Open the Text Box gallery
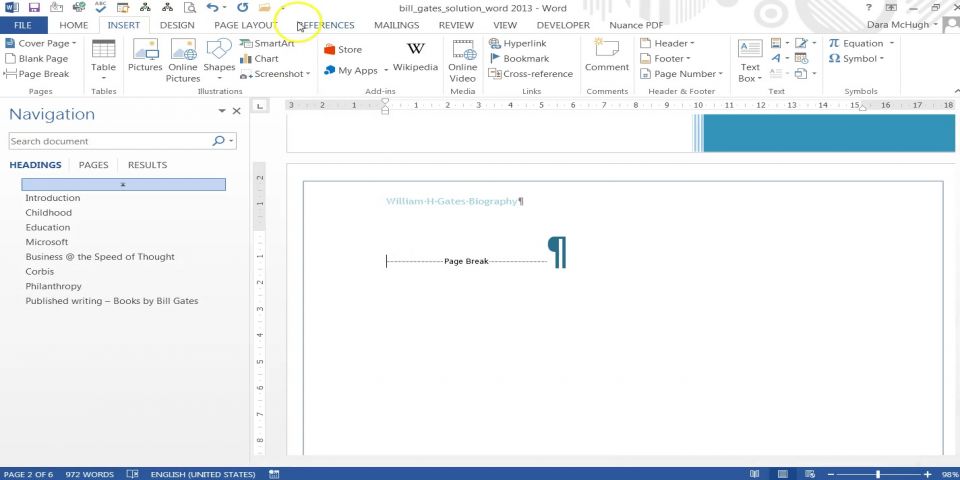Image resolution: width=960 pixels, height=480 pixels. click(x=750, y=60)
